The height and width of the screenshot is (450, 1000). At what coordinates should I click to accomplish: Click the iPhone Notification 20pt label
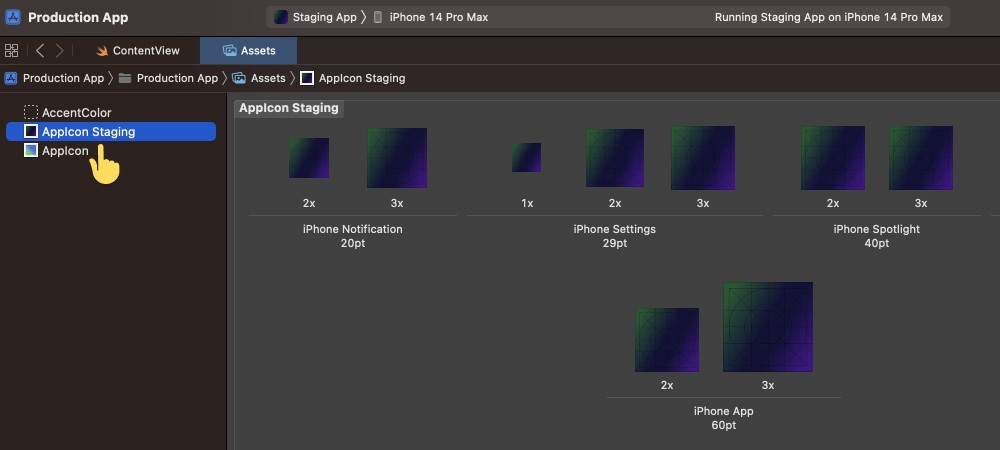click(x=353, y=236)
